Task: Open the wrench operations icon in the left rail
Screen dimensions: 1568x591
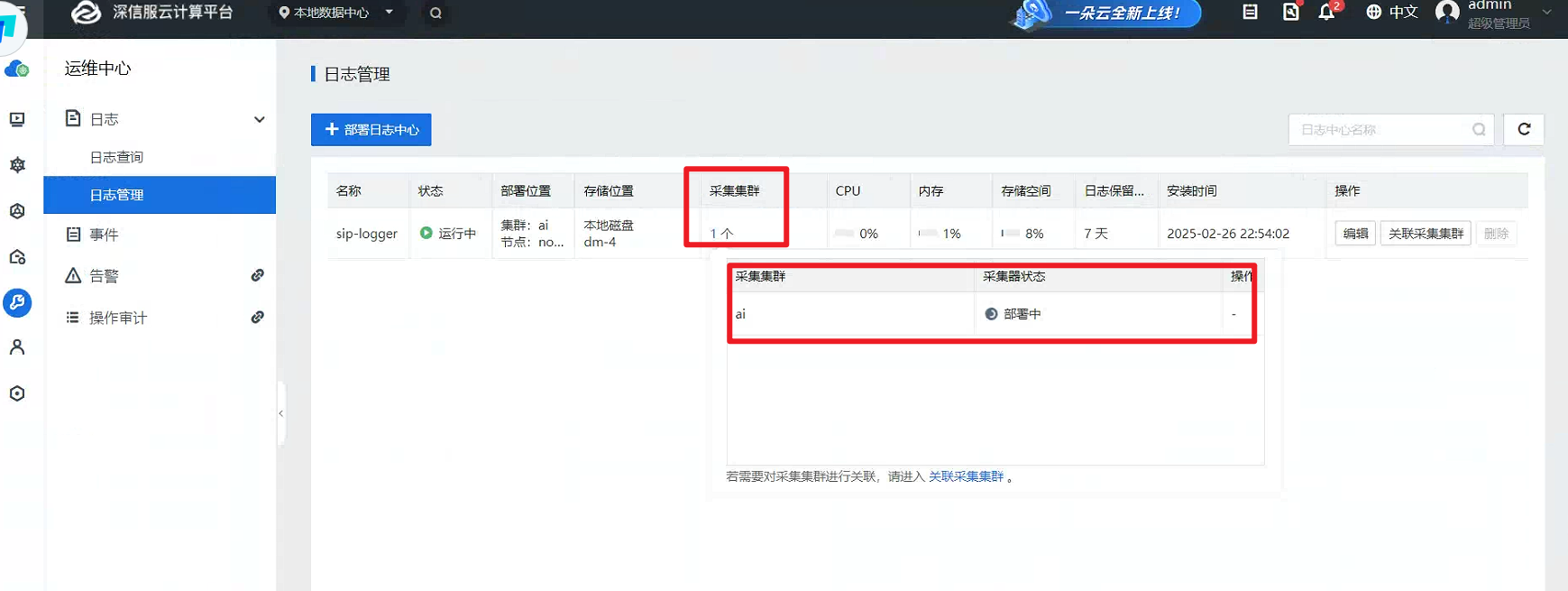Action: pos(17,302)
